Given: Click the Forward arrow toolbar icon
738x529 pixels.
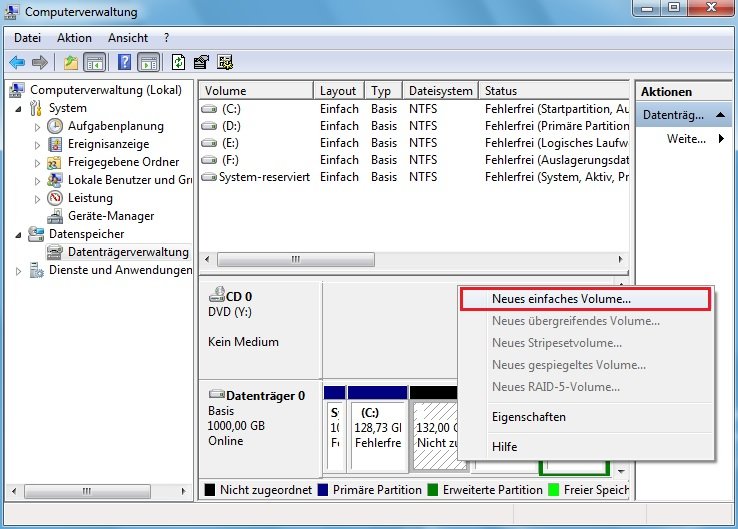Looking at the screenshot, I should pos(40,62).
